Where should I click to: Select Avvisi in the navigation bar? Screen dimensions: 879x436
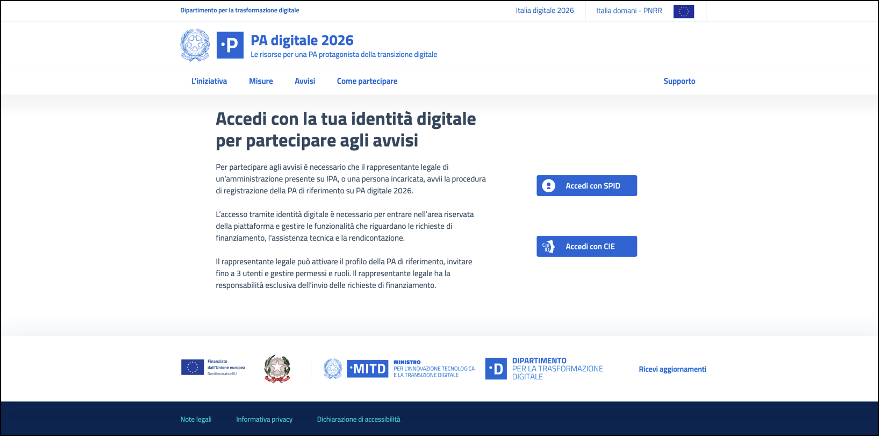[x=305, y=81]
